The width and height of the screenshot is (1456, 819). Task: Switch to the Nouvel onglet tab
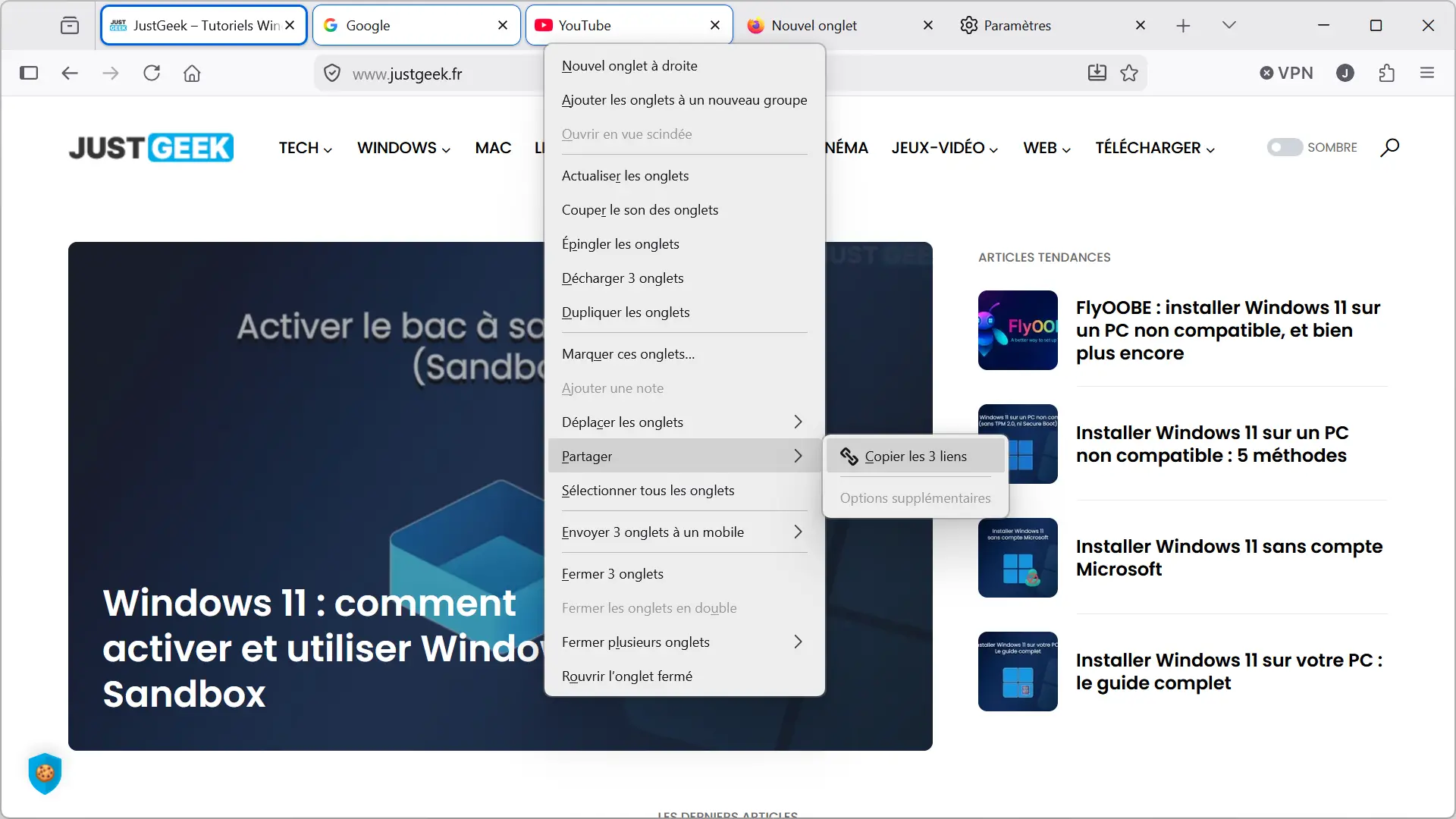841,25
